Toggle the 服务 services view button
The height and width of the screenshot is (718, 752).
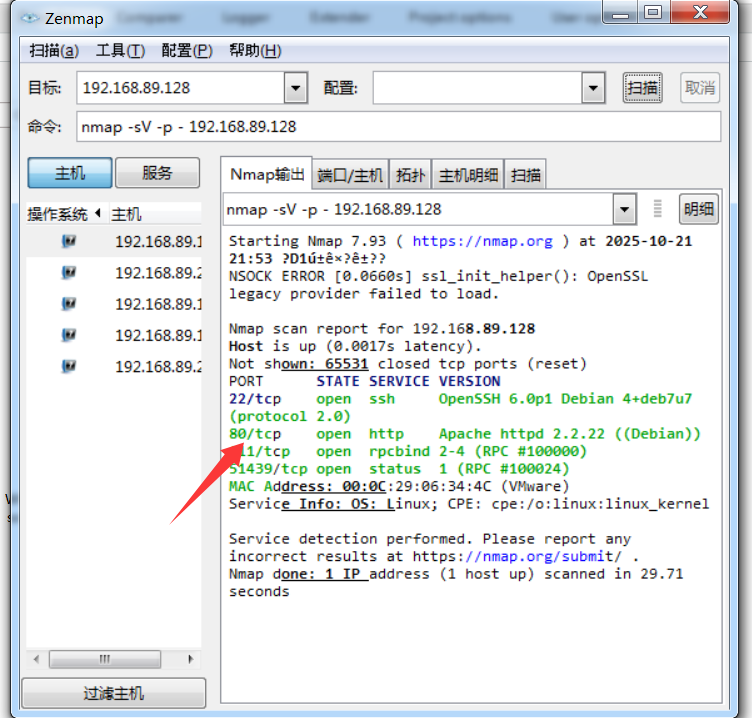point(157,173)
